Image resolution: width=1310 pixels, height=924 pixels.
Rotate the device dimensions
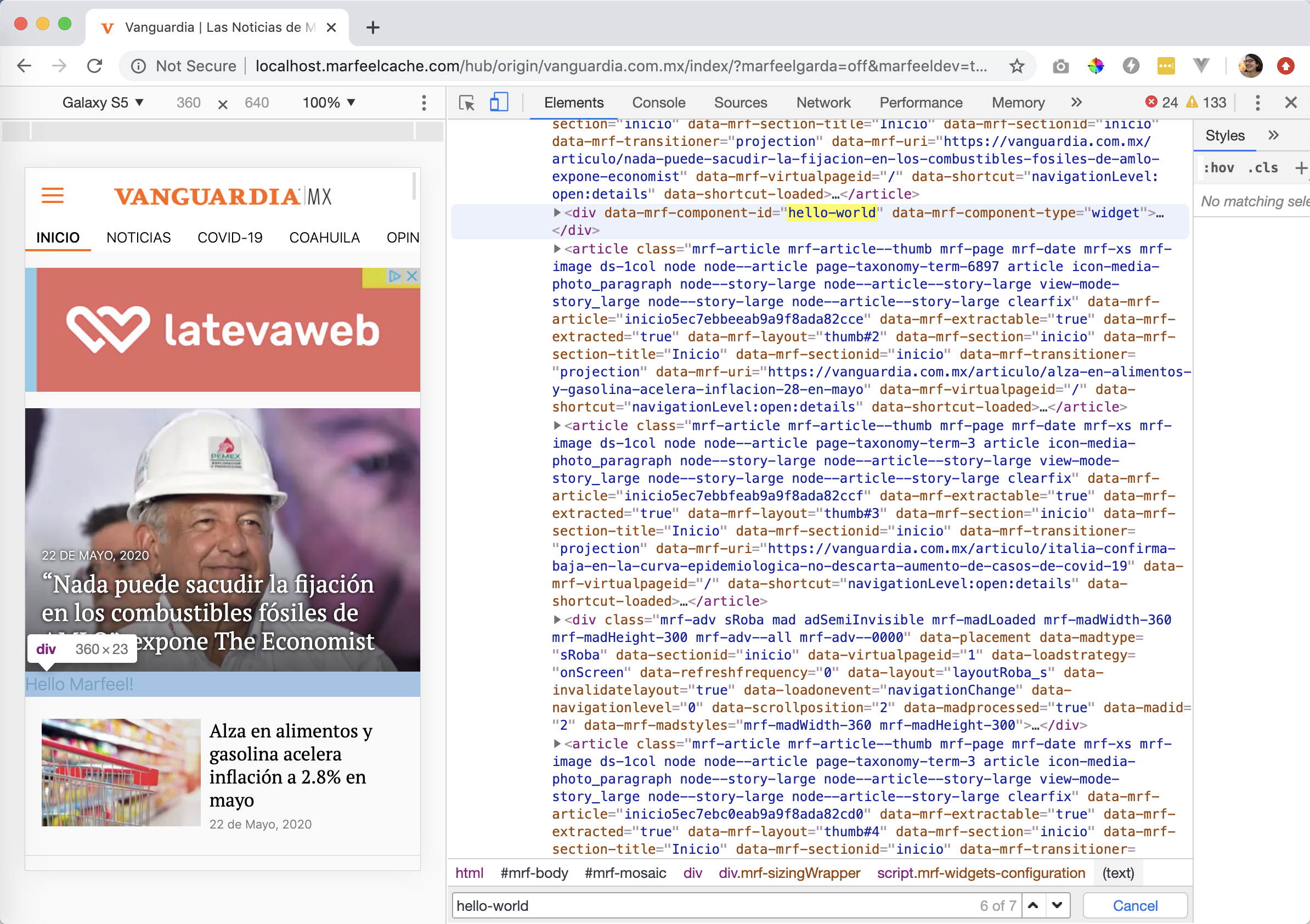tap(223, 104)
